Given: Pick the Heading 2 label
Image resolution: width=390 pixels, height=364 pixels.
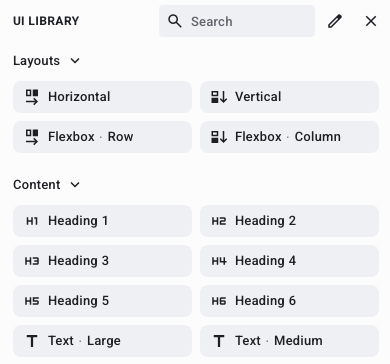Looking at the screenshot, I should [x=265, y=221].
